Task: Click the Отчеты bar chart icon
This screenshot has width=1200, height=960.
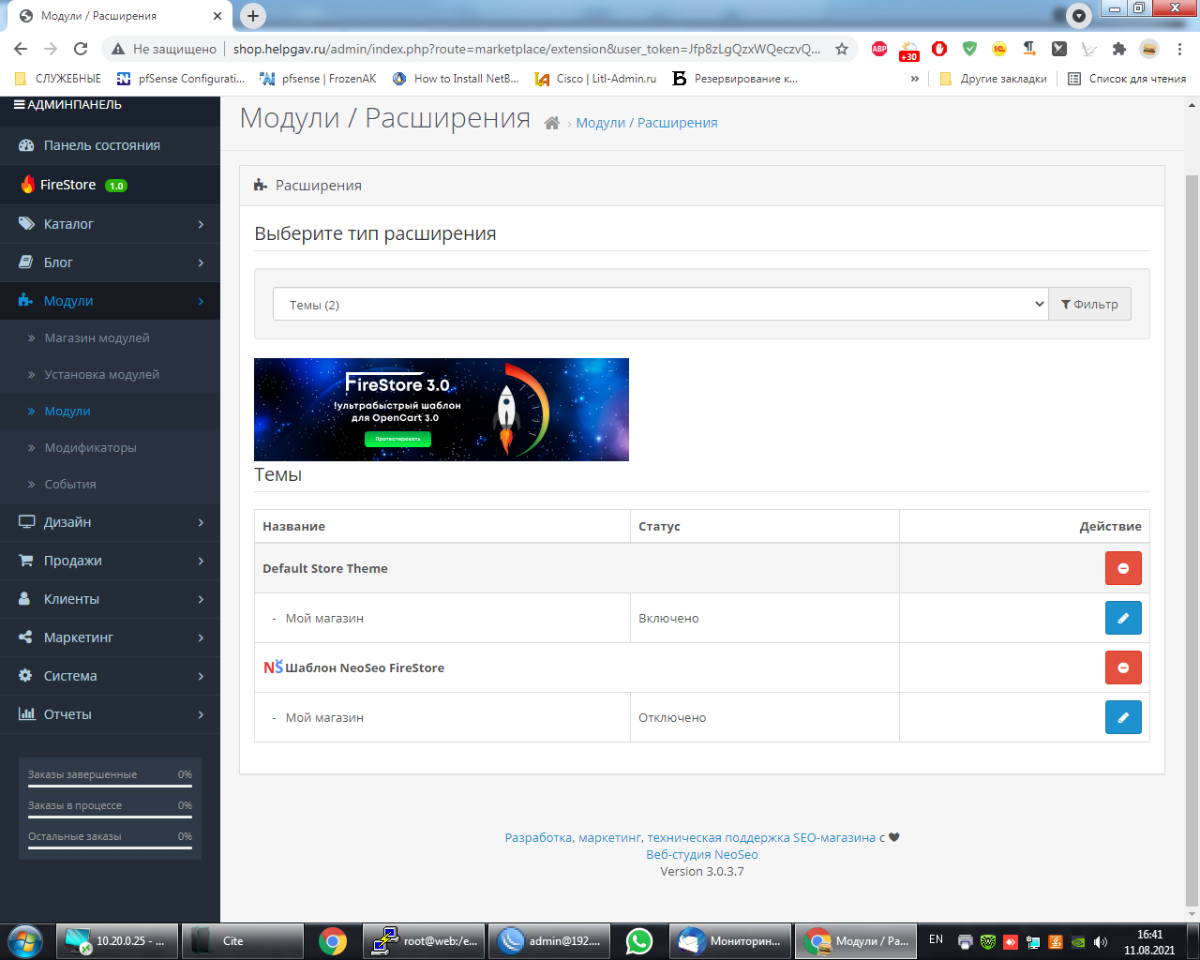Action: click(27, 714)
